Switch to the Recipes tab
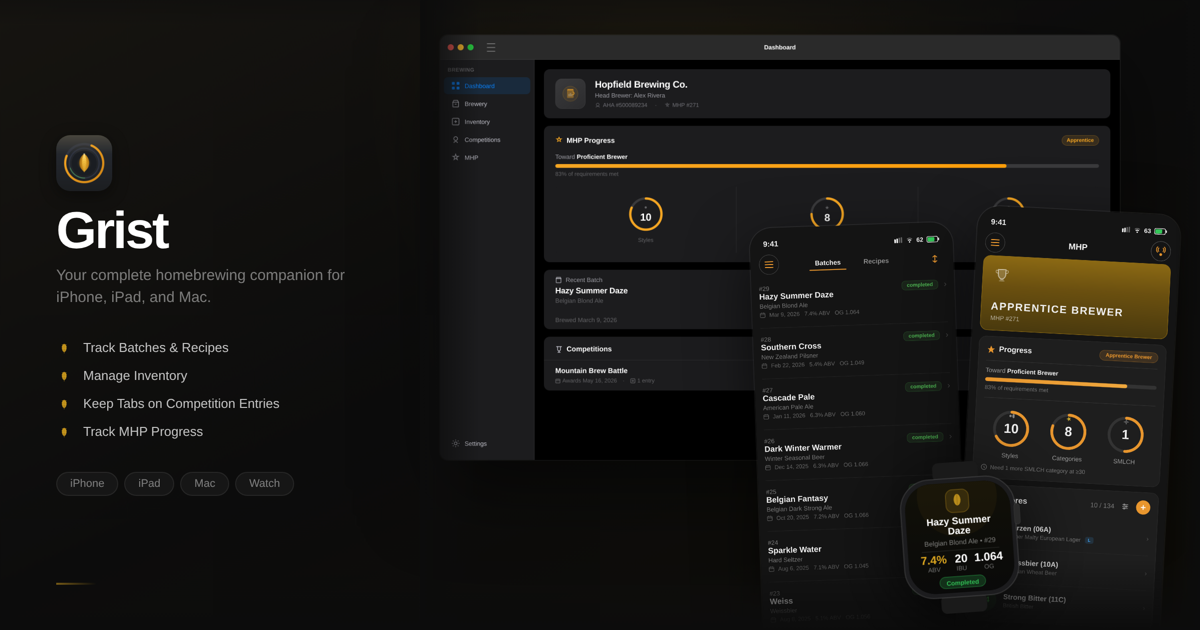Image resolution: width=1200 pixels, height=630 pixels. [x=876, y=261]
